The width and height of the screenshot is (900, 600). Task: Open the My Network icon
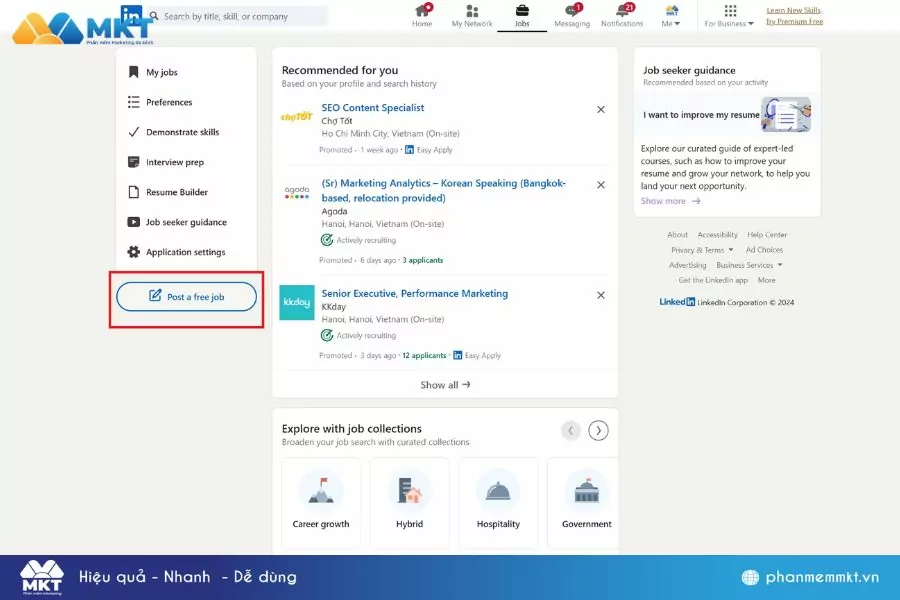(x=472, y=16)
